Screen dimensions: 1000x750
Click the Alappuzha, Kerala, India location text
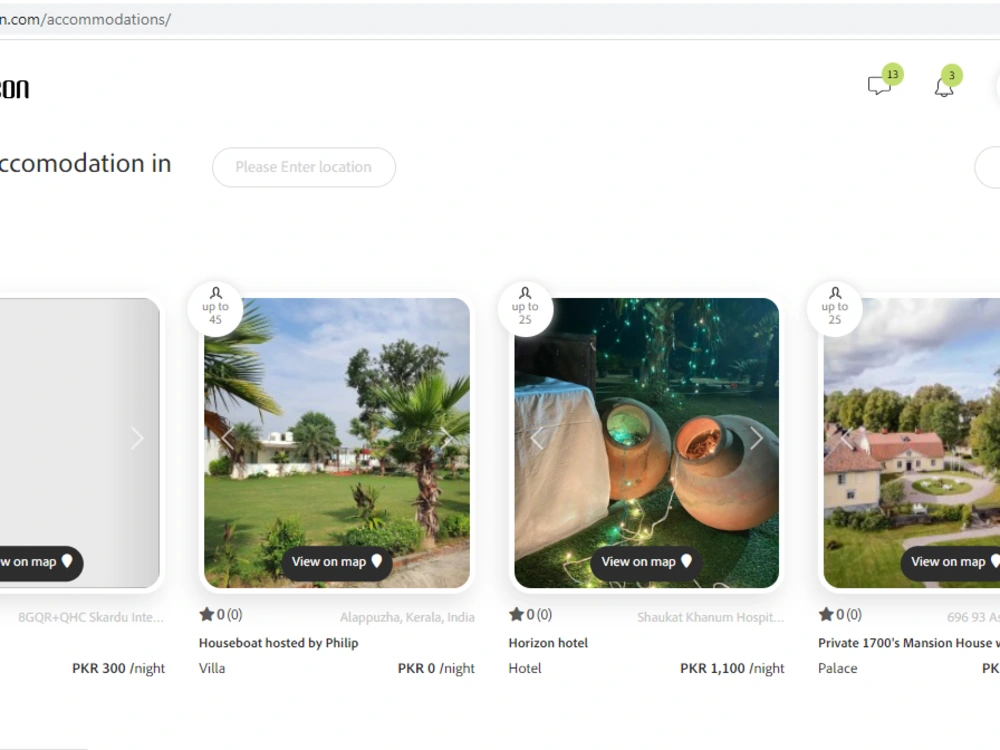[407, 617]
